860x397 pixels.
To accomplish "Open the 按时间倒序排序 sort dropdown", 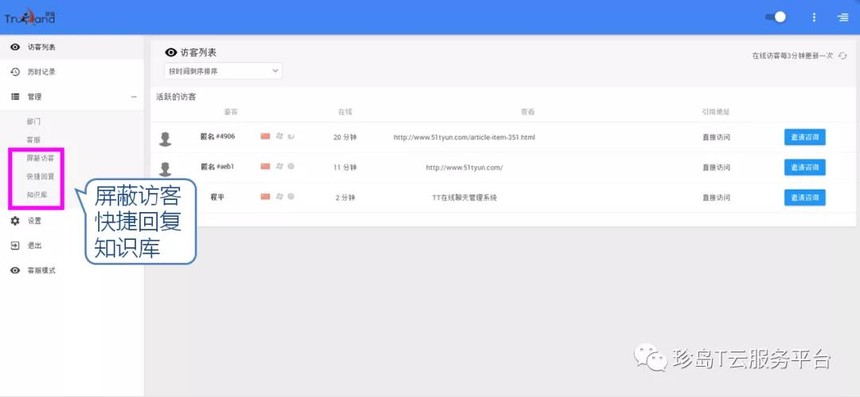I will tap(223, 71).
